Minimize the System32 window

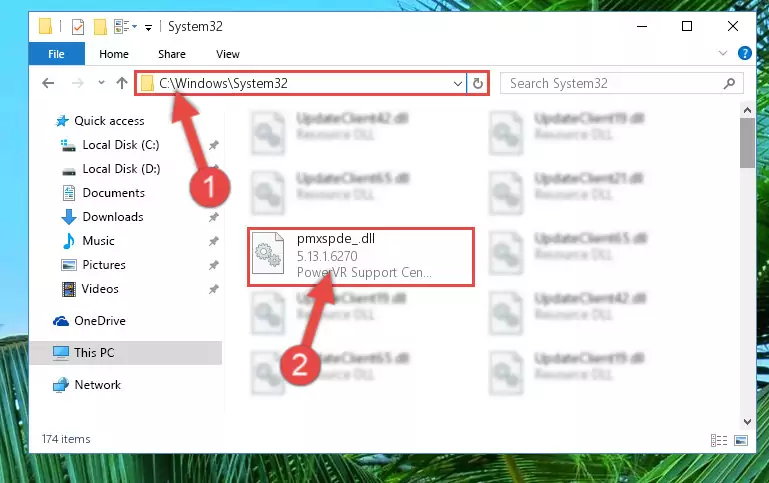(x=642, y=26)
